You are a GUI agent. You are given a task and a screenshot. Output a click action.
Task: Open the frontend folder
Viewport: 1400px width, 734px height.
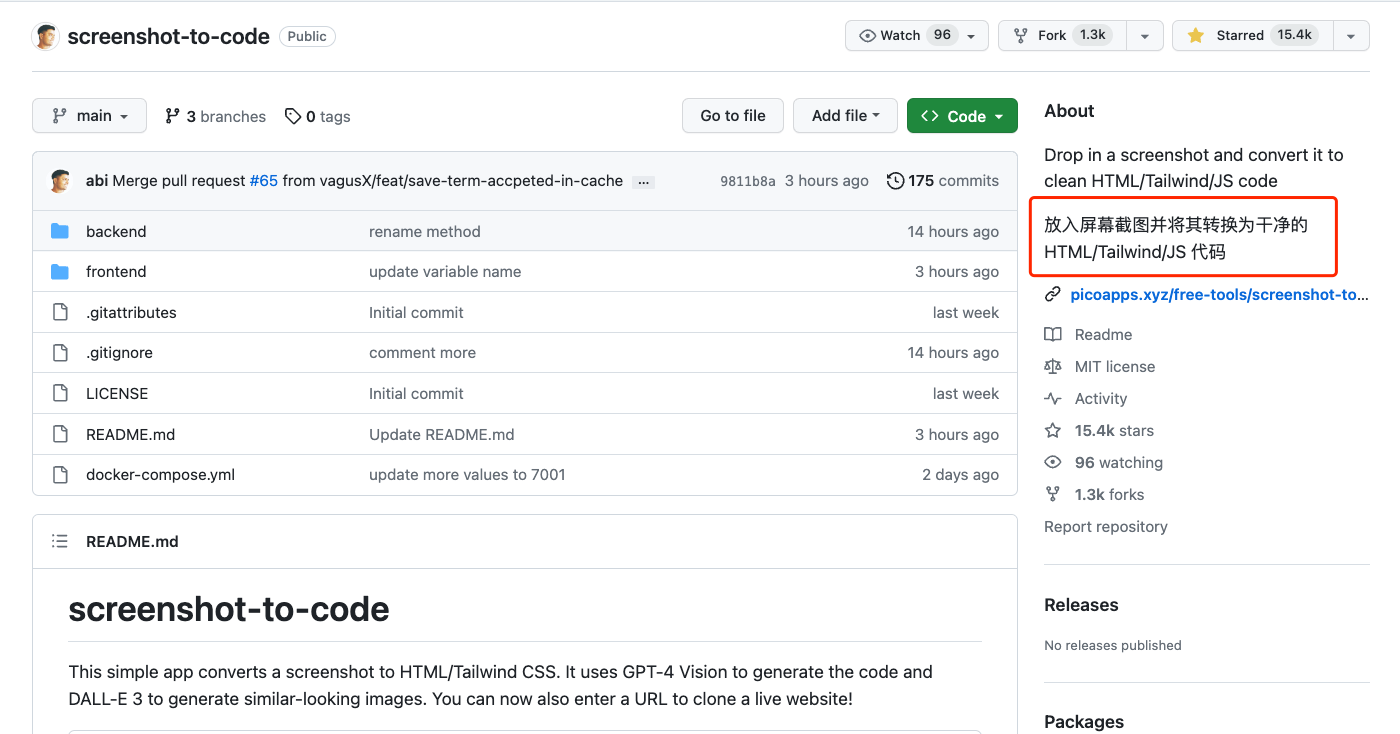116,272
